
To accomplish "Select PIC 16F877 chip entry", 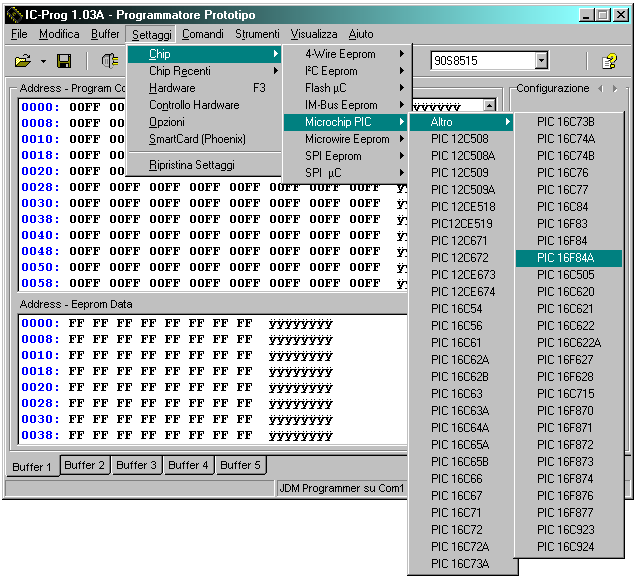I will (x=569, y=513).
